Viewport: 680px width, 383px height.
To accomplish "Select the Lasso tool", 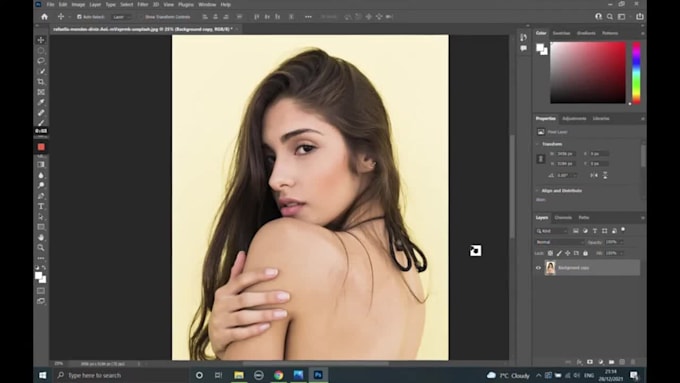I will pyautogui.click(x=41, y=61).
